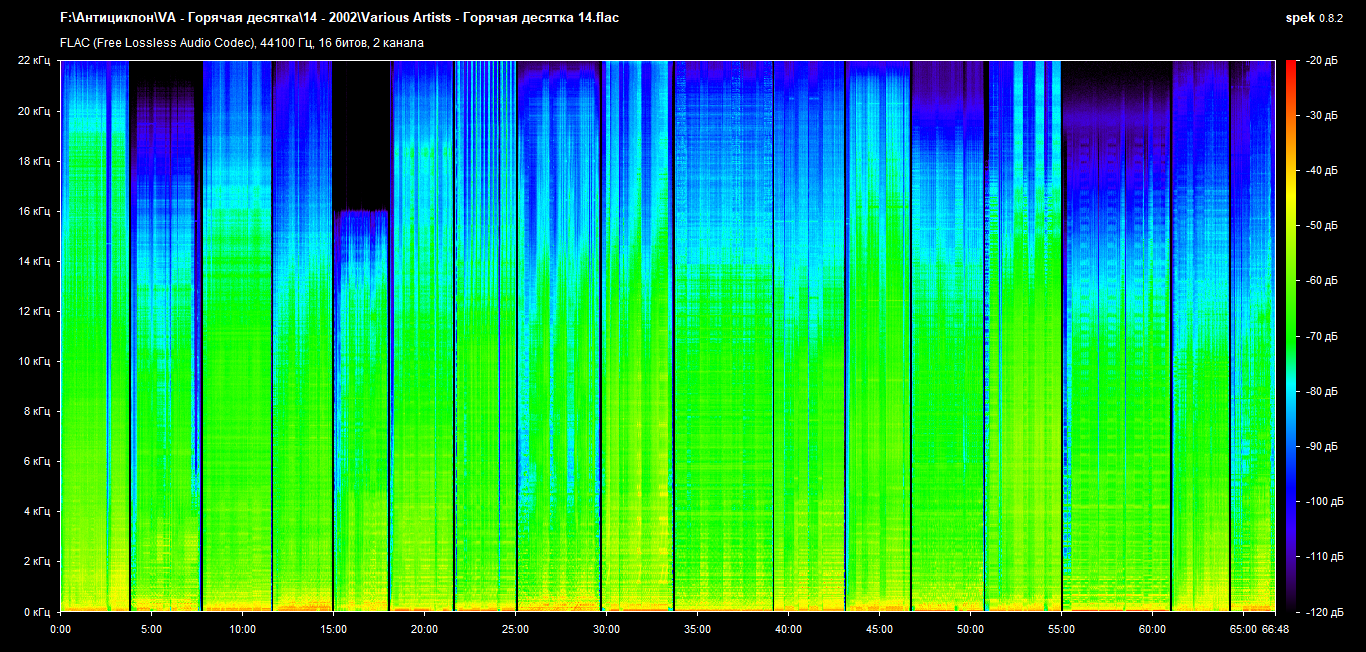Click the 15:00 time axis label
This screenshot has height=652, width=1366.
333,630
